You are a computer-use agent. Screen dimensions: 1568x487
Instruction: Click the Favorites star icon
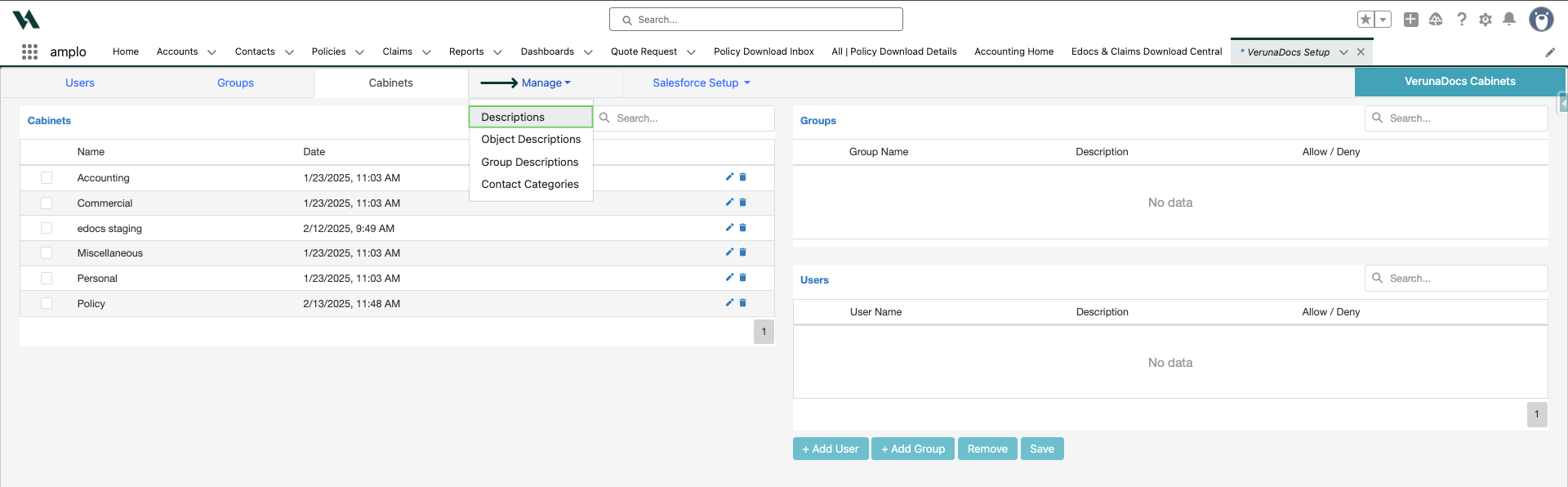[x=1365, y=20]
